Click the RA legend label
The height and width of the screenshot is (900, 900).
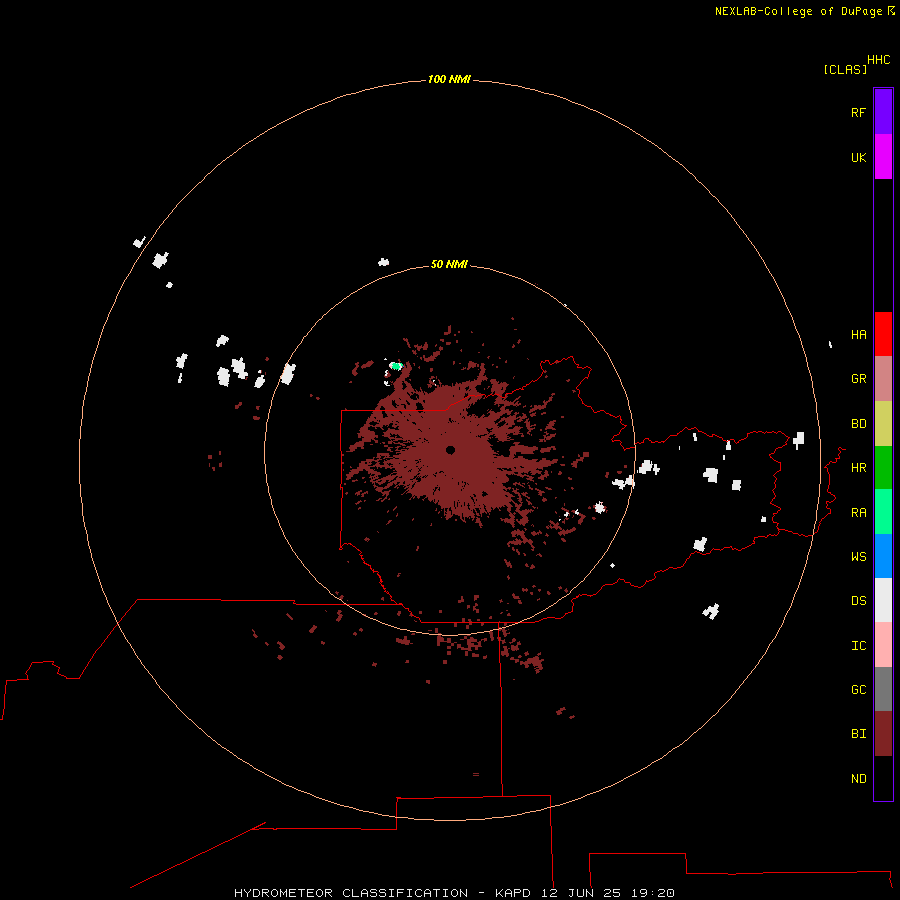[x=858, y=513]
